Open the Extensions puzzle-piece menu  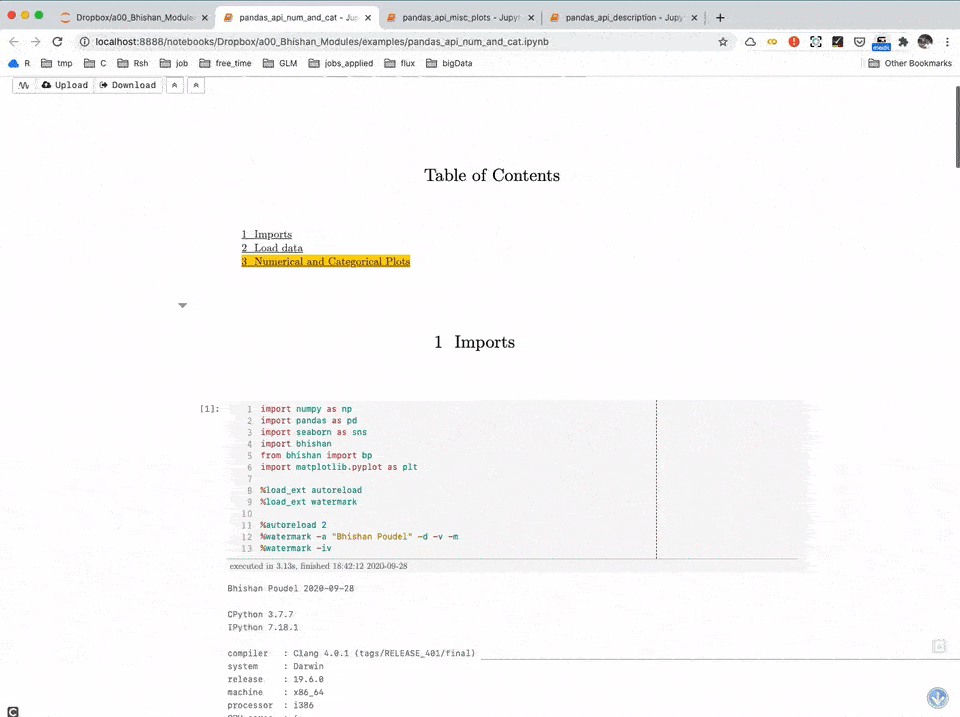[x=903, y=42]
